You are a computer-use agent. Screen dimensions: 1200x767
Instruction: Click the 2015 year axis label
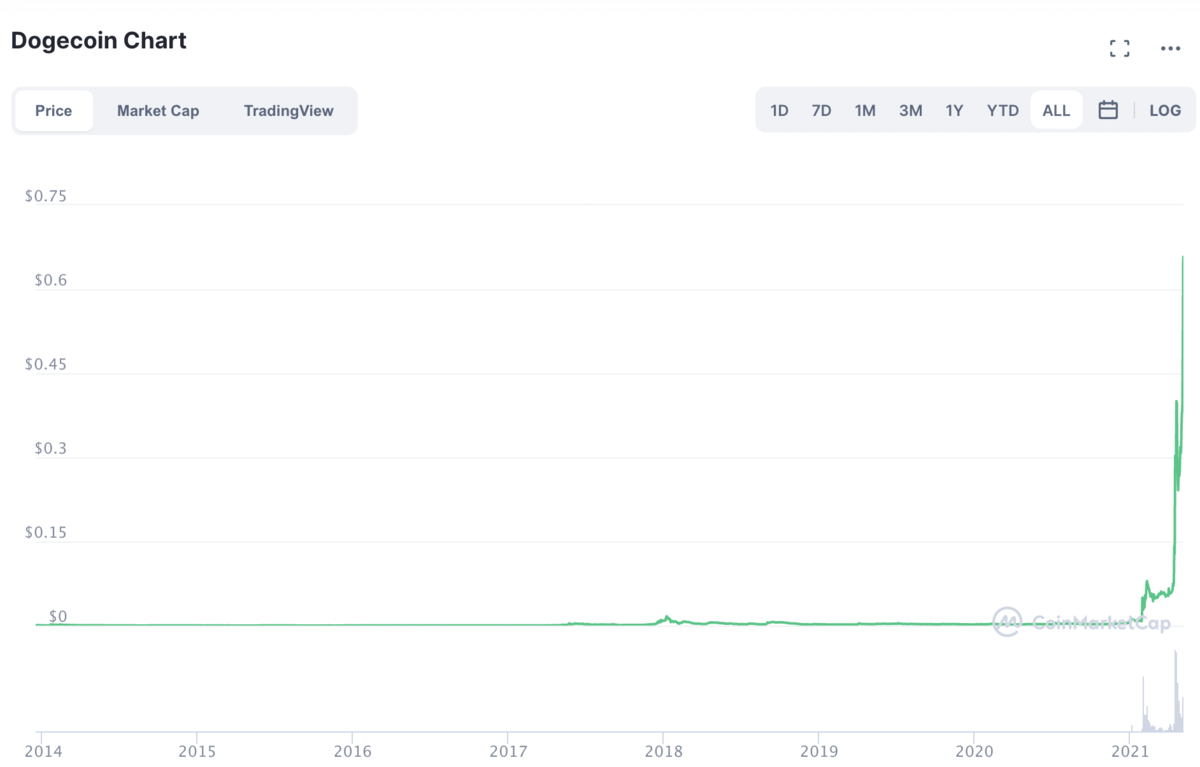(197, 750)
